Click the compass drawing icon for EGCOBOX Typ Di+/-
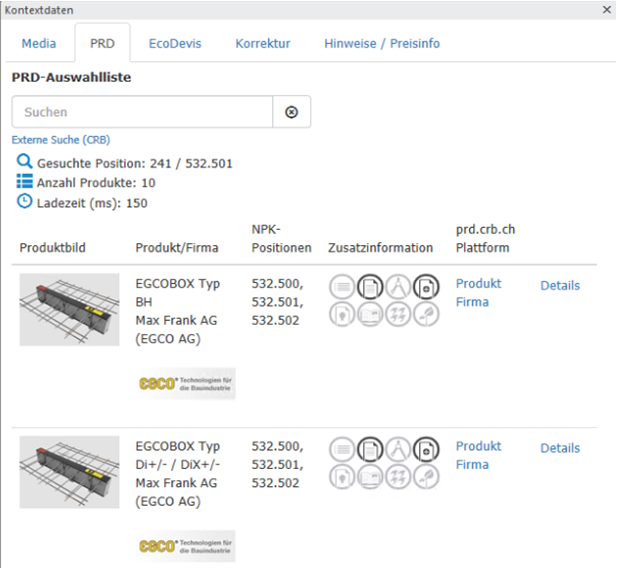 398,449
